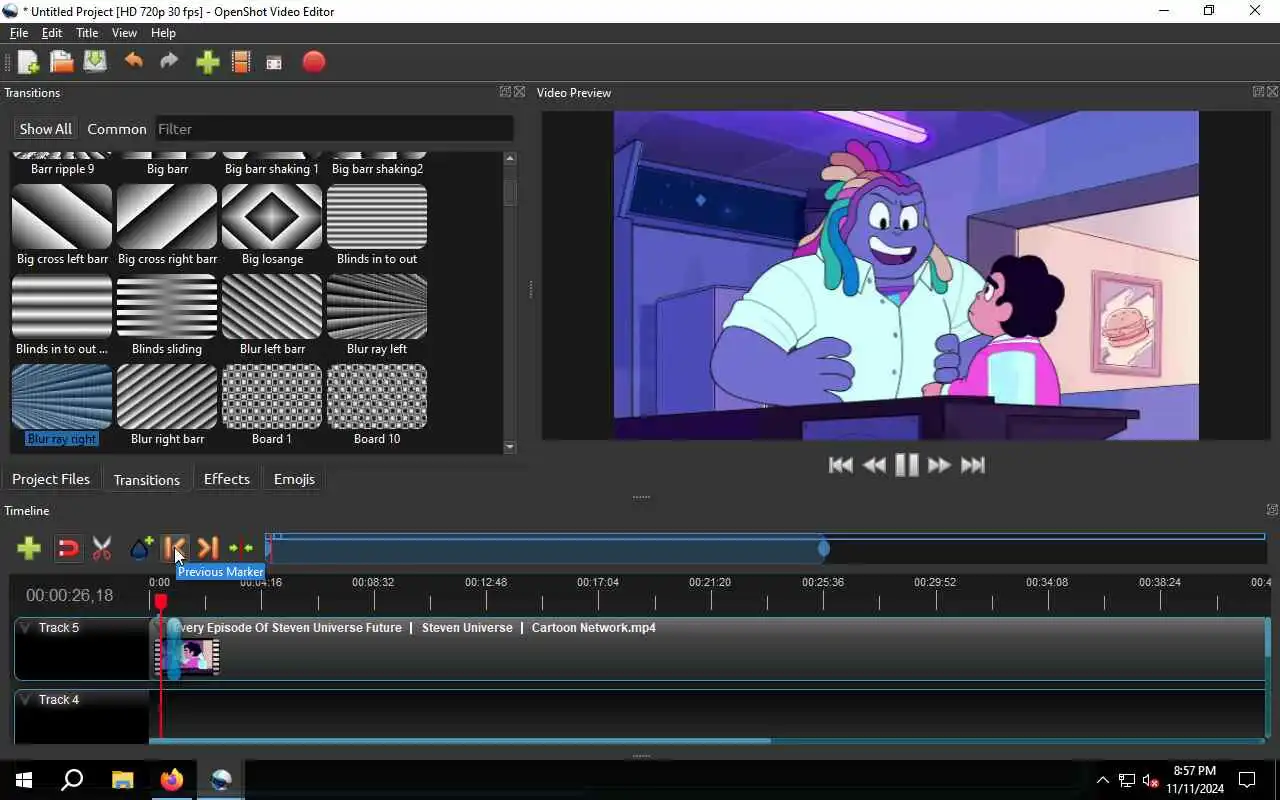Open Windows taskbar search
Screen dimensions: 1280x800
[x=72, y=780]
